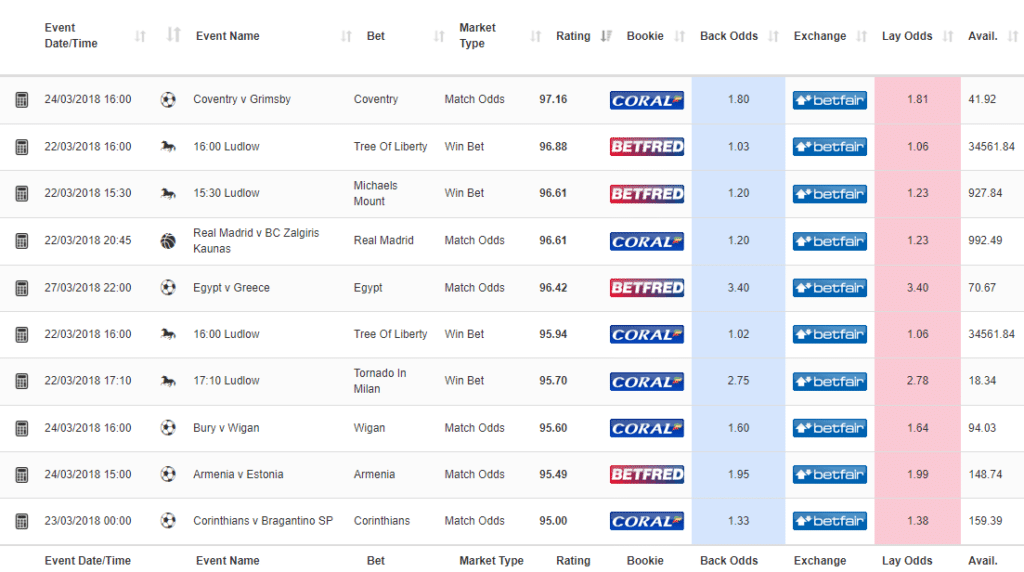Click date 23/03/2018 00:00
1024x572 pixels.
(88, 520)
